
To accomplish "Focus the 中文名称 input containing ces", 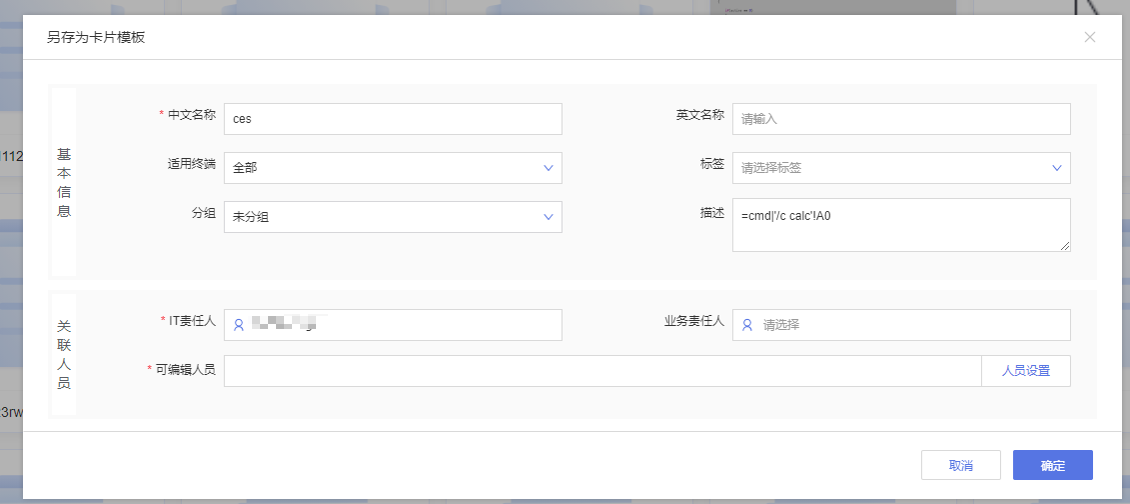I will pyautogui.click(x=393, y=119).
